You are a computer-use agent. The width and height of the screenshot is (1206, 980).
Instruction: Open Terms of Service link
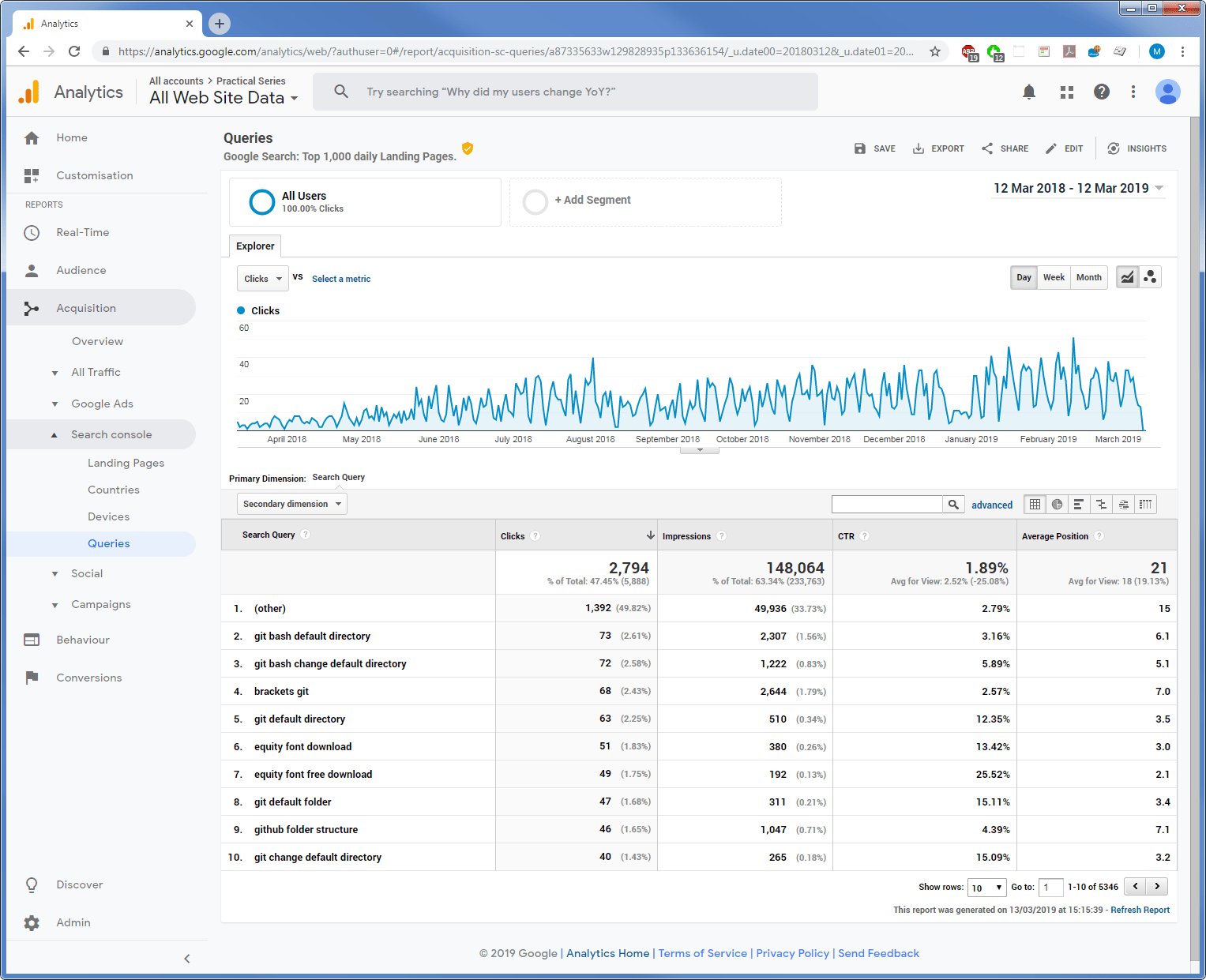702,953
